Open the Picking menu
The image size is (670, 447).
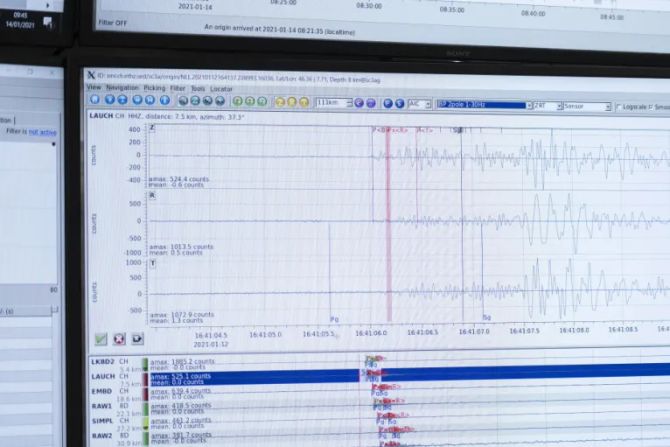pyautogui.click(x=154, y=87)
